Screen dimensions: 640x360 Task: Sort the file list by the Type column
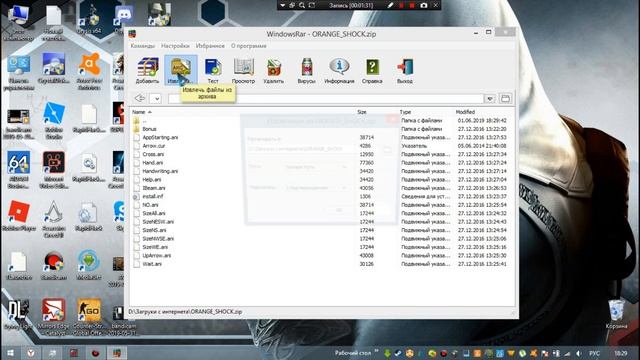tap(405, 112)
